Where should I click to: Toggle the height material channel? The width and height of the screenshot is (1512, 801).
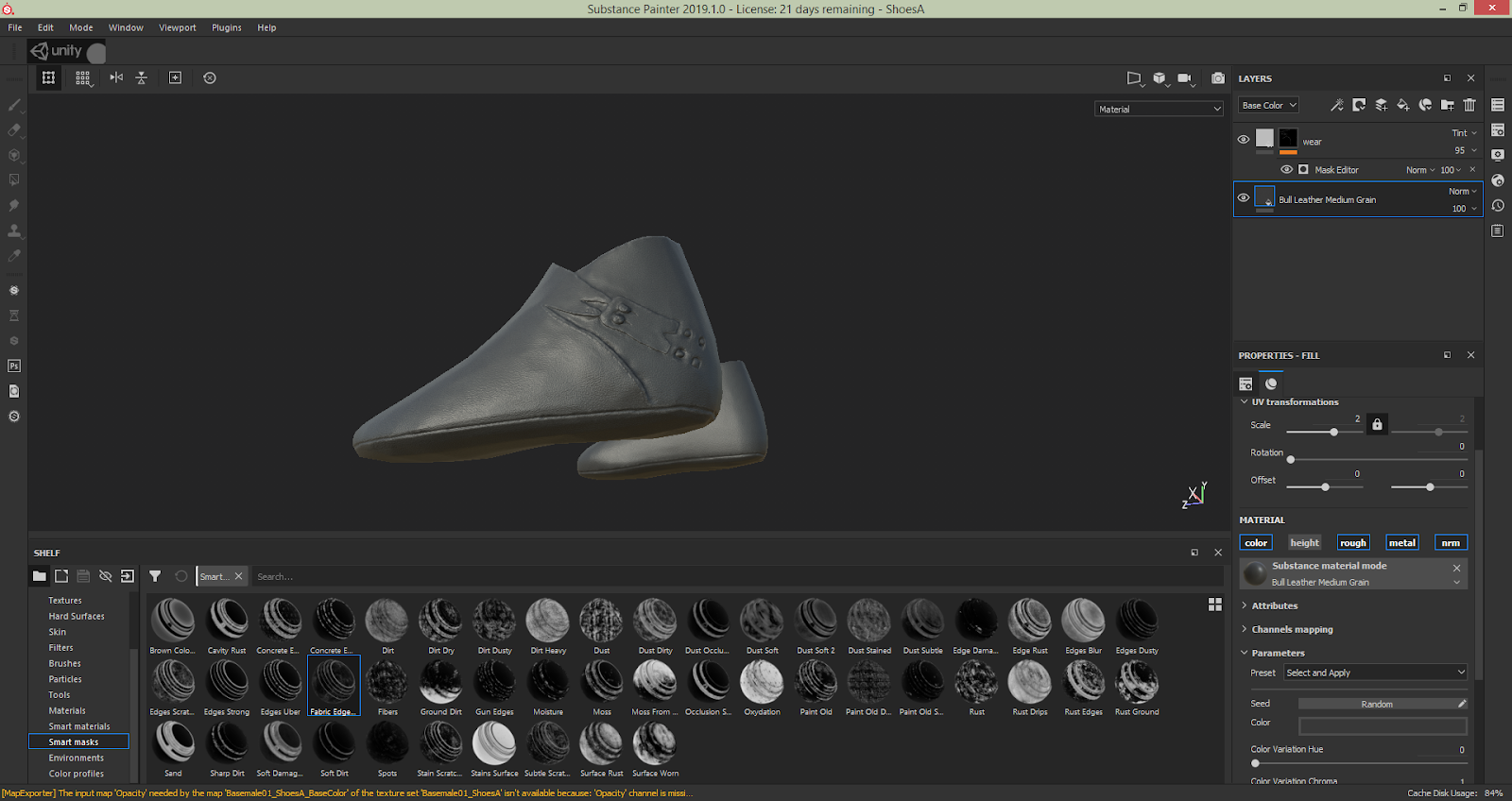(1304, 543)
